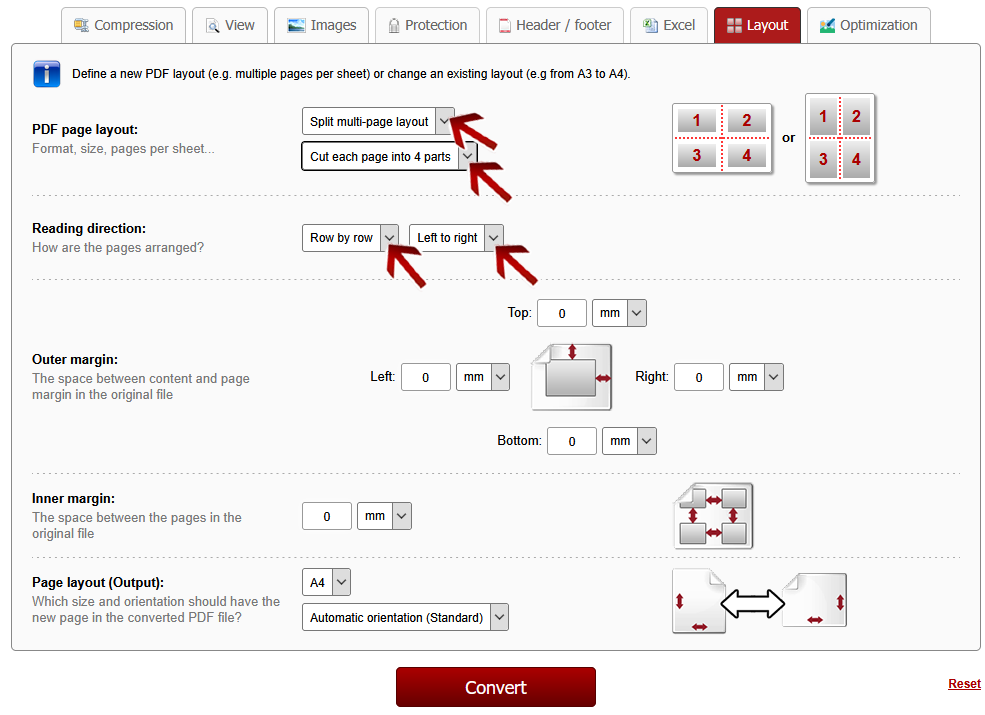Click the Reset link
The height and width of the screenshot is (715, 985).
pos(964,684)
